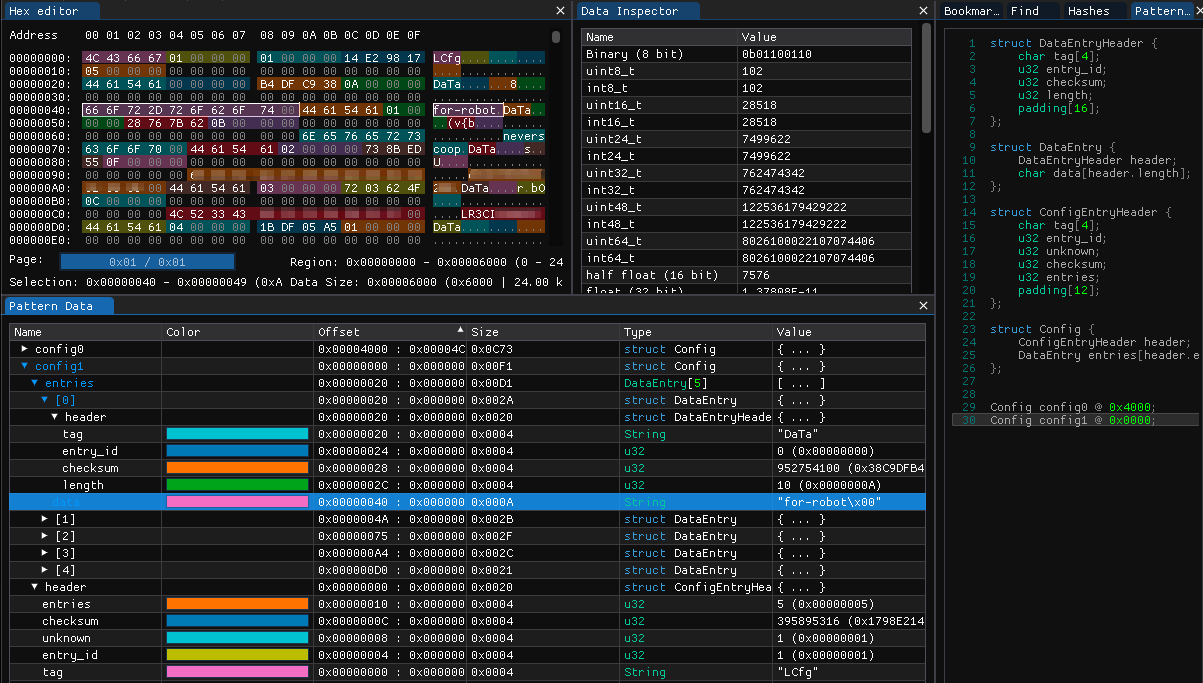Image resolution: width=1203 pixels, height=683 pixels.
Task: Sort Pattern Data by Value column header
Action: (x=849, y=332)
